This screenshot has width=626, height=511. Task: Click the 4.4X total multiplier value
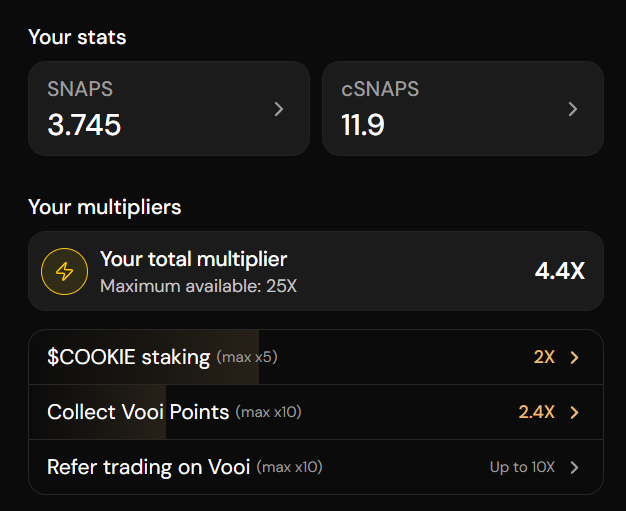560,271
